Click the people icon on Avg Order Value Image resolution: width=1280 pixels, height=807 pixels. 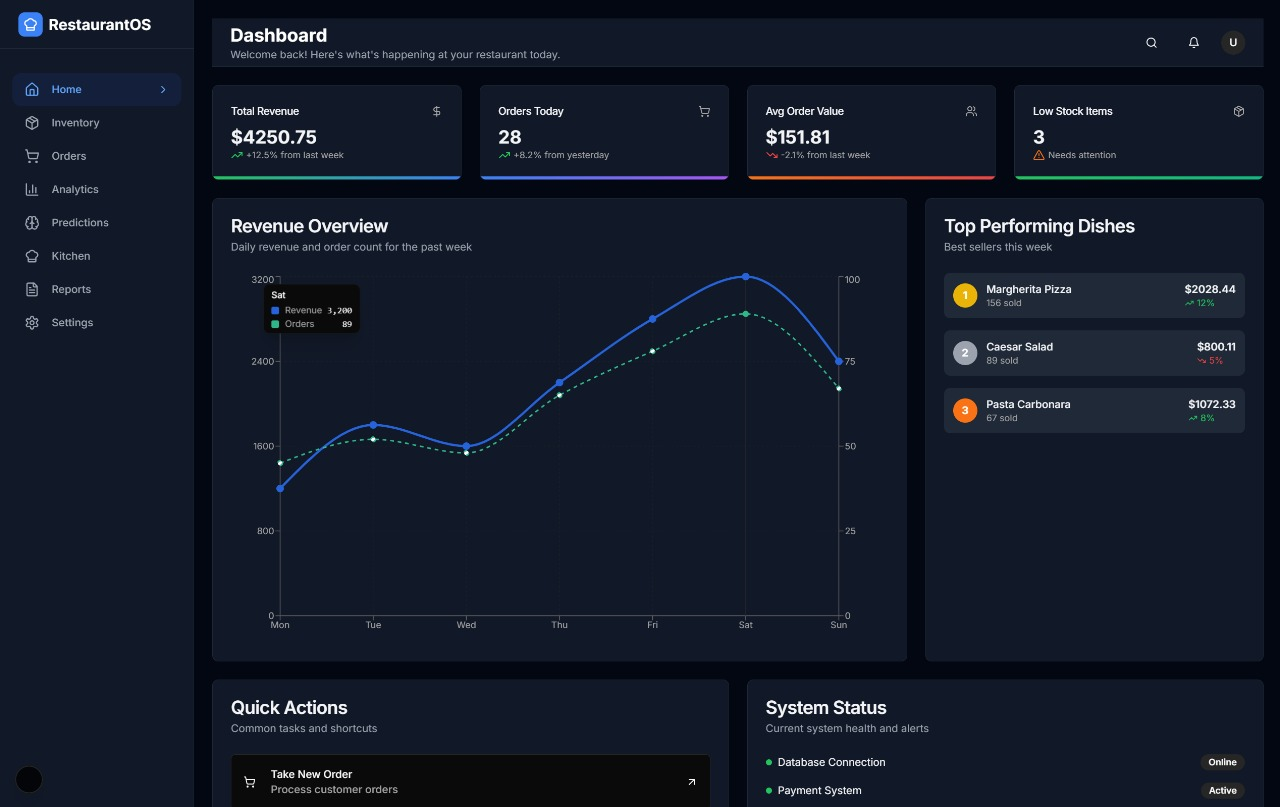(x=971, y=111)
